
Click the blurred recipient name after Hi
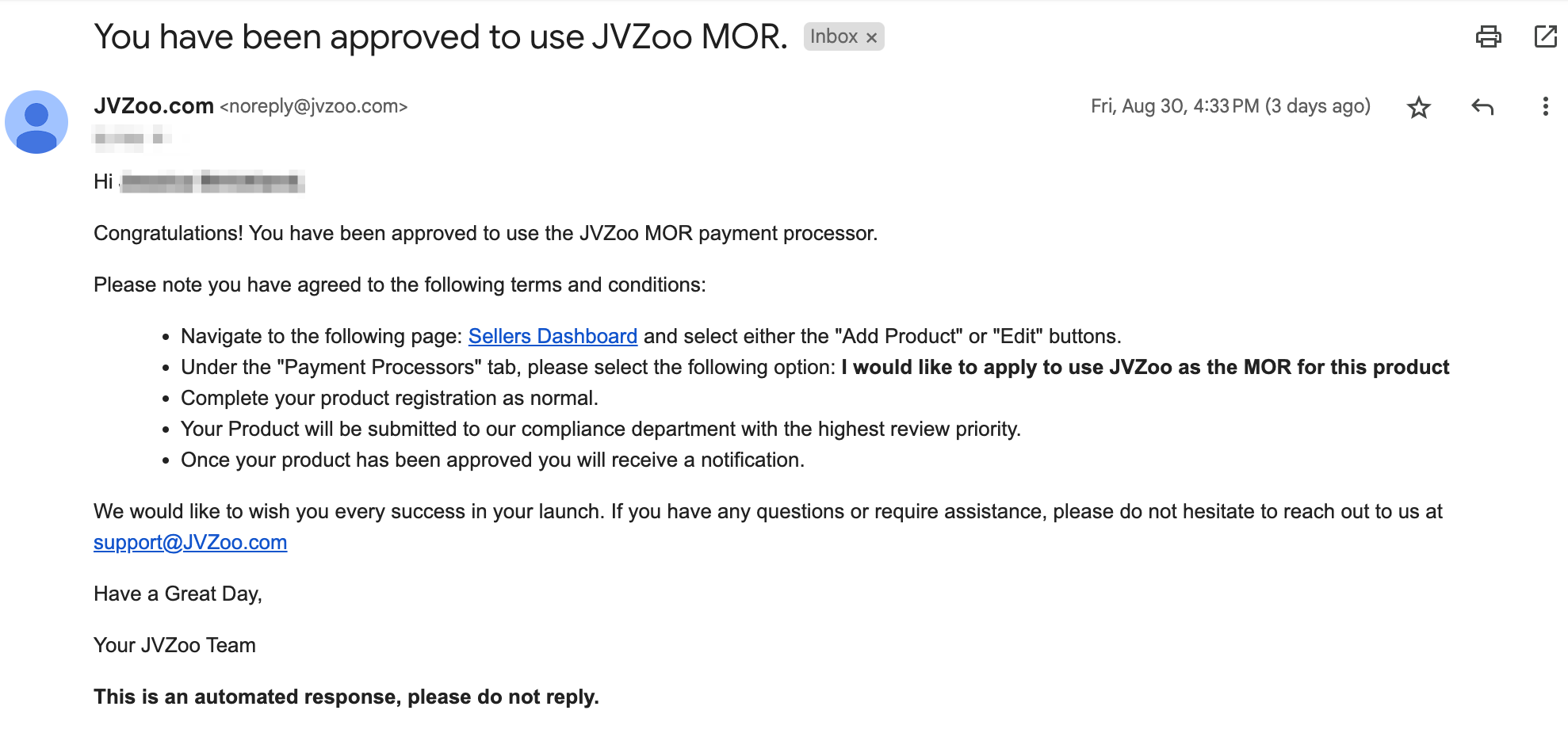(x=212, y=181)
